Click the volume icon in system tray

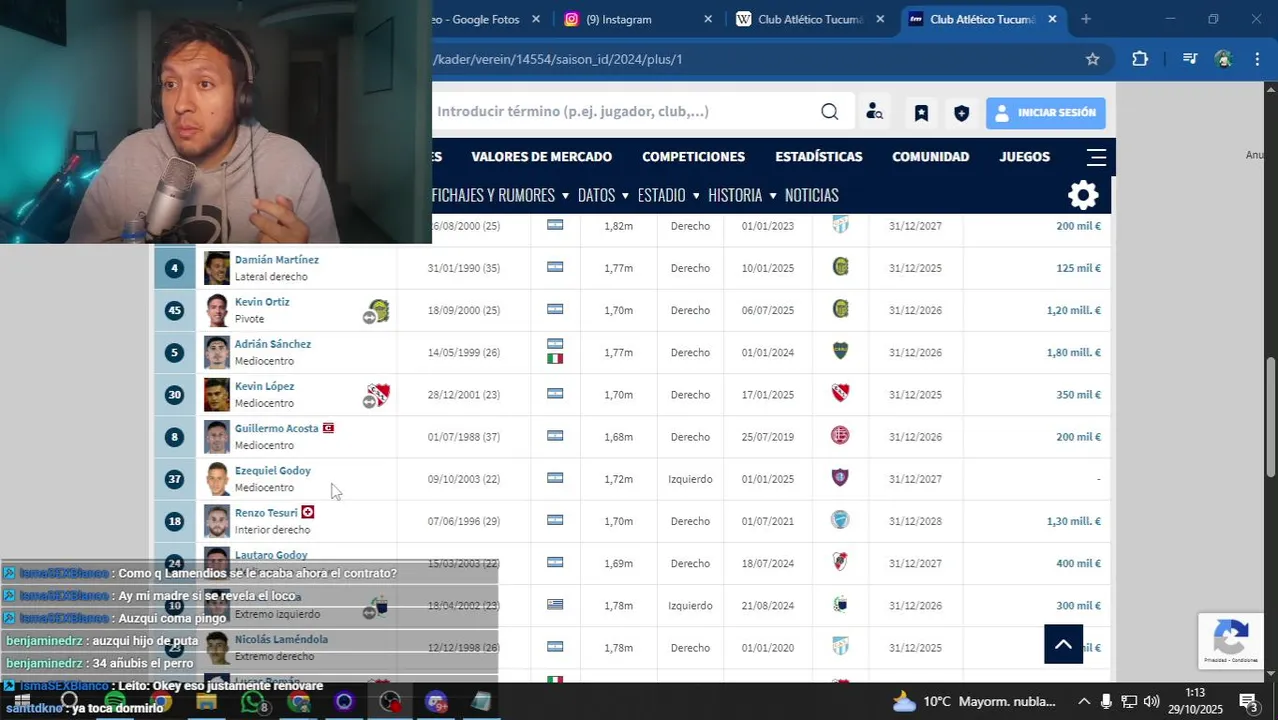coord(1151,701)
